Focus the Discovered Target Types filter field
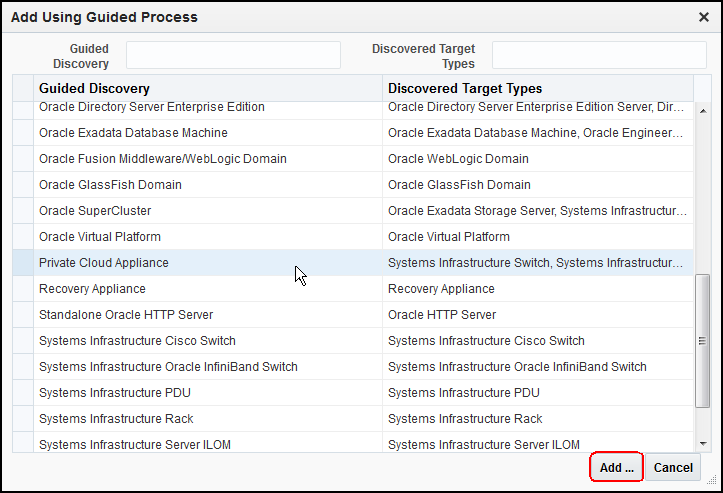This screenshot has height=493, width=723. (599, 55)
